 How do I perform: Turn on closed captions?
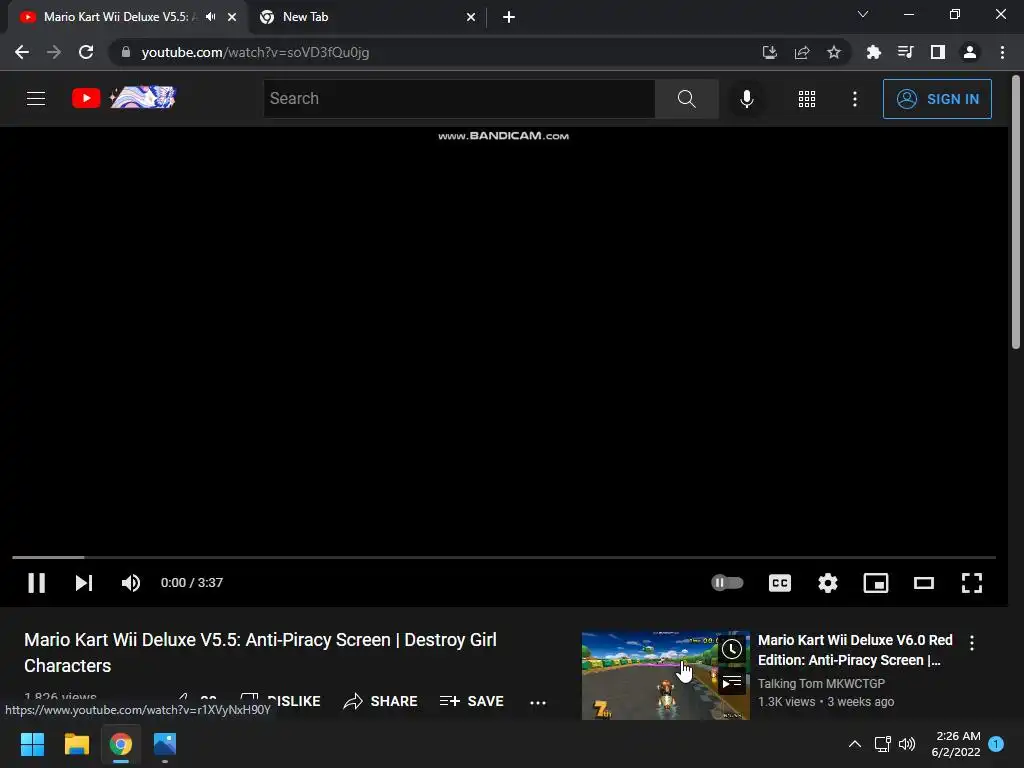coord(780,583)
